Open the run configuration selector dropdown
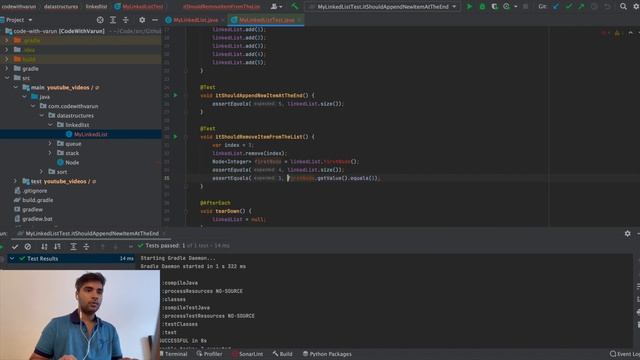The width and height of the screenshot is (640, 360). coord(383,7)
